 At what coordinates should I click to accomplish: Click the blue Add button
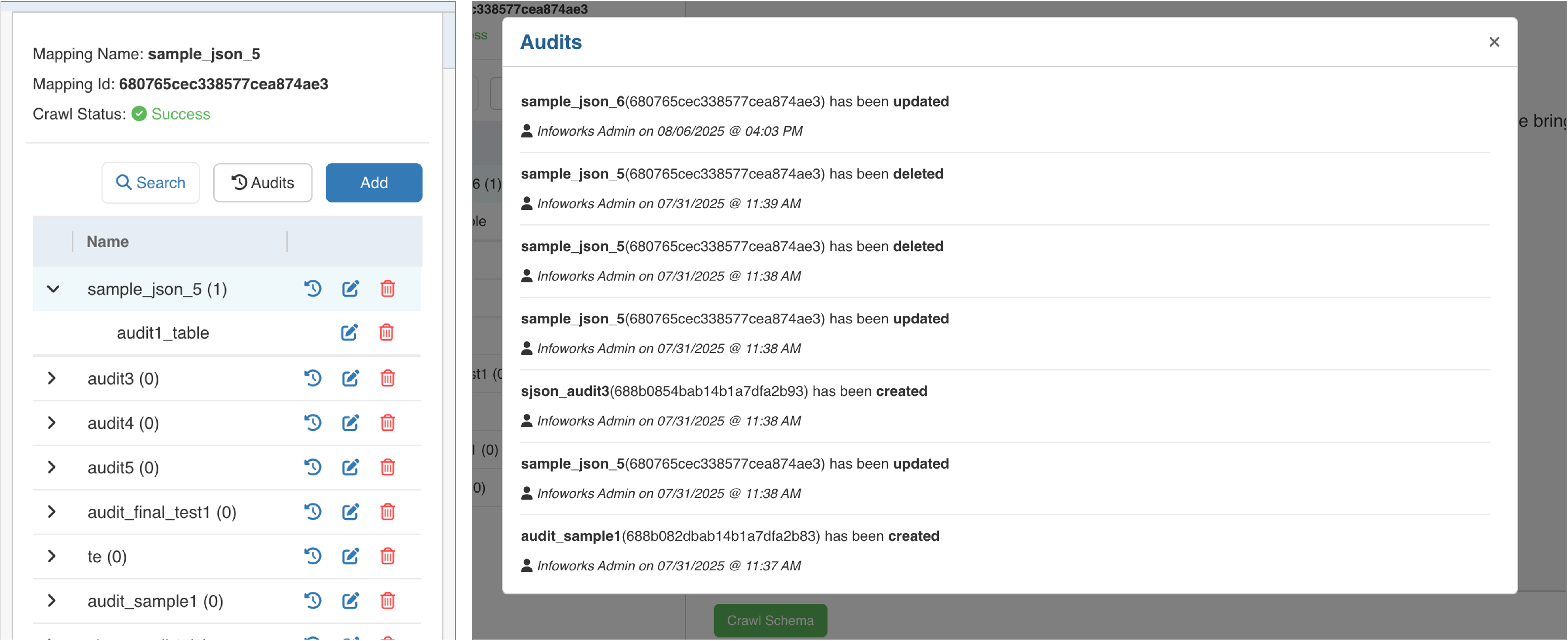(x=374, y=183)
